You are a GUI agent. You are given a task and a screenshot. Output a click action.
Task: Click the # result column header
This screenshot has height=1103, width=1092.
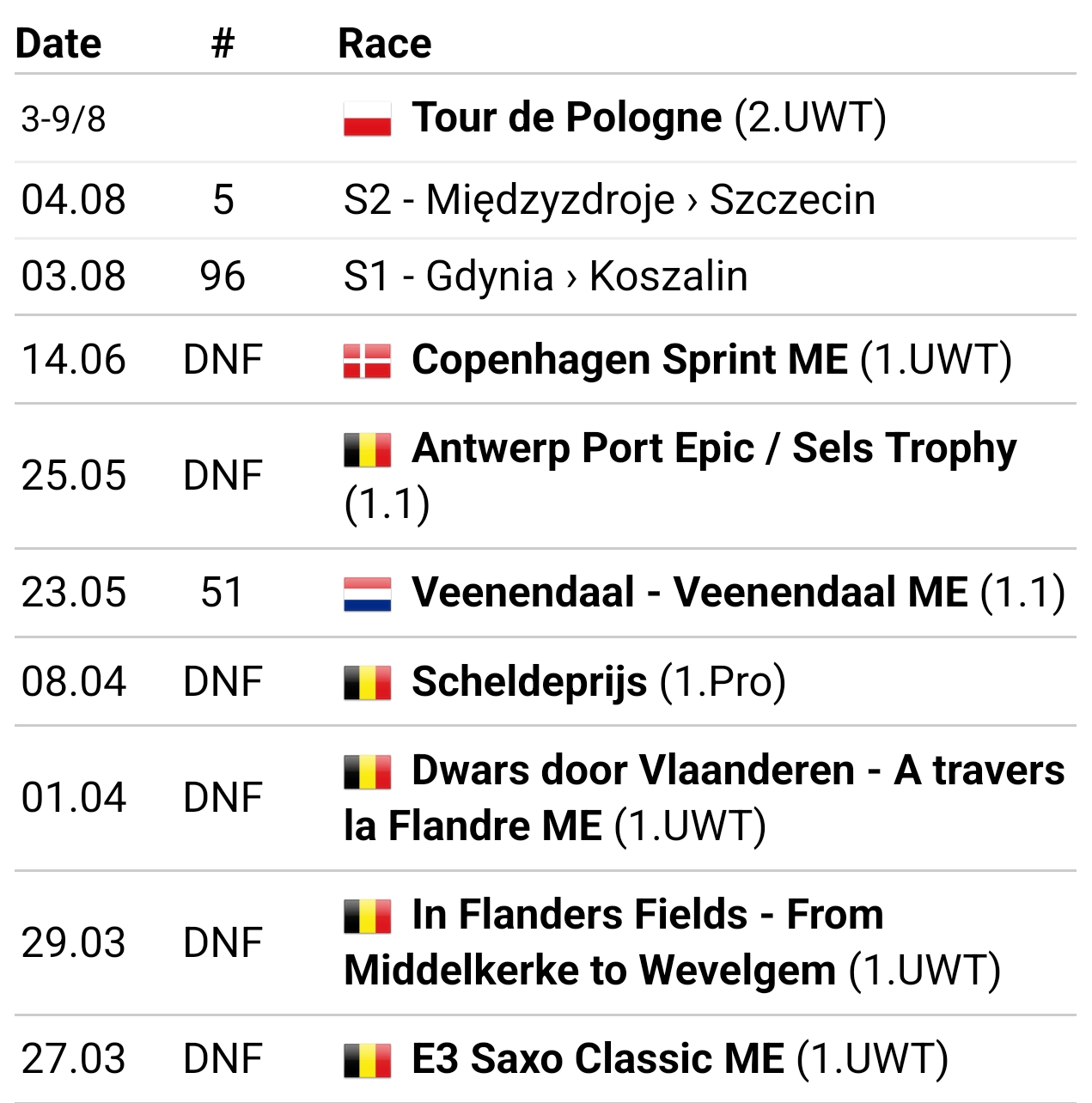pos(223,43)
